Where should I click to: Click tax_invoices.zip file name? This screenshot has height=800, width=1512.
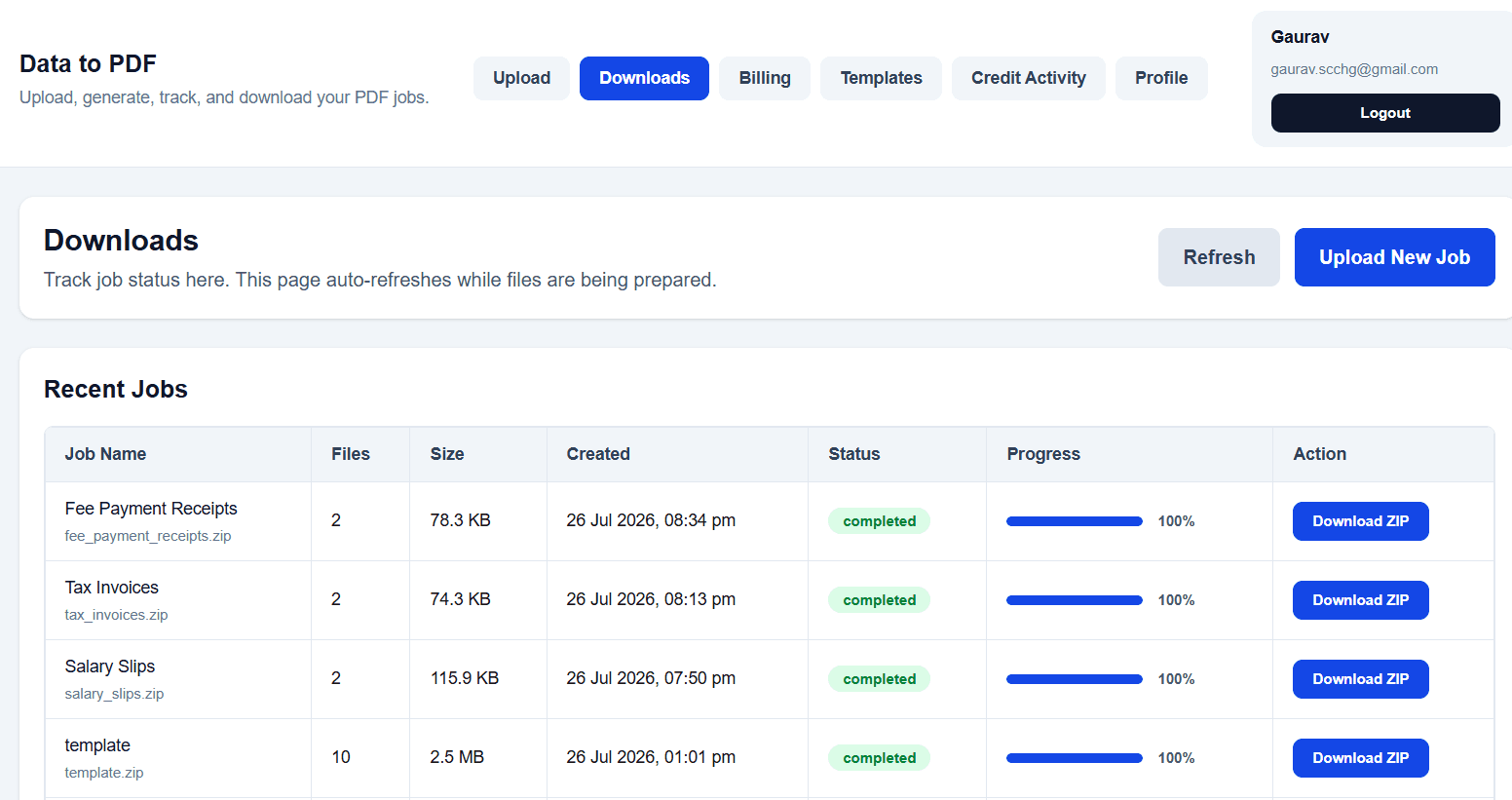coord(116,615)
